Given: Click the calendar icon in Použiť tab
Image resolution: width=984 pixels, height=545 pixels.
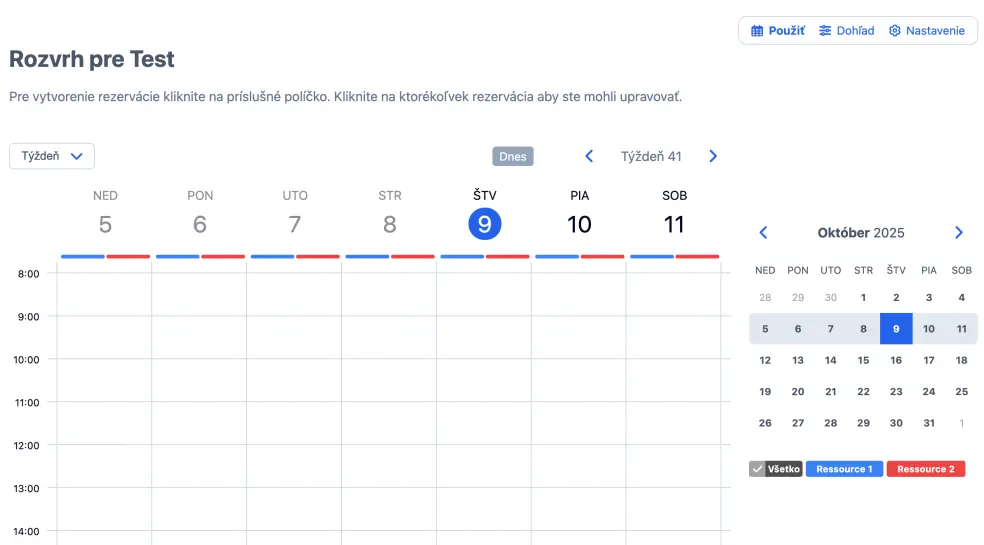Looking at the screenshot, I should click(x=758, y=31).
